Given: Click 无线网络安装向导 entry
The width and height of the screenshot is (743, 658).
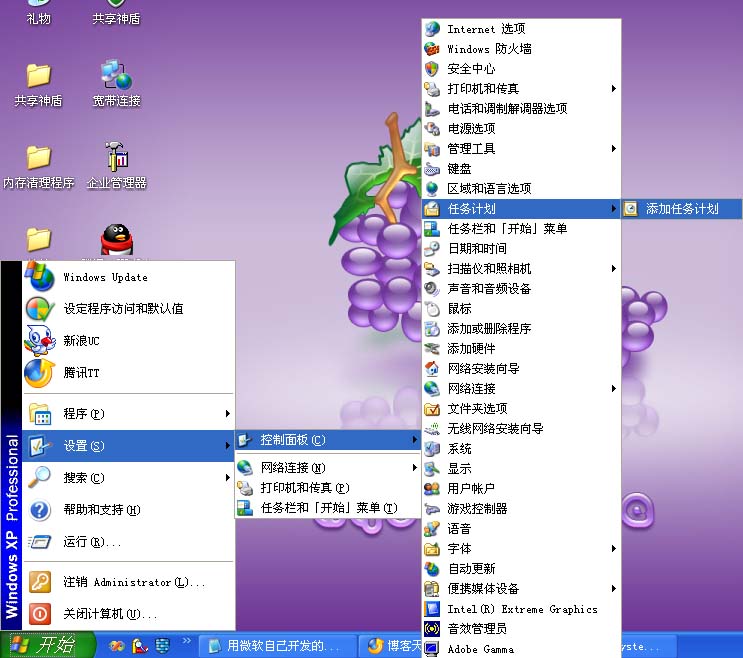Looking at the screenshot, I should [521, 428].
